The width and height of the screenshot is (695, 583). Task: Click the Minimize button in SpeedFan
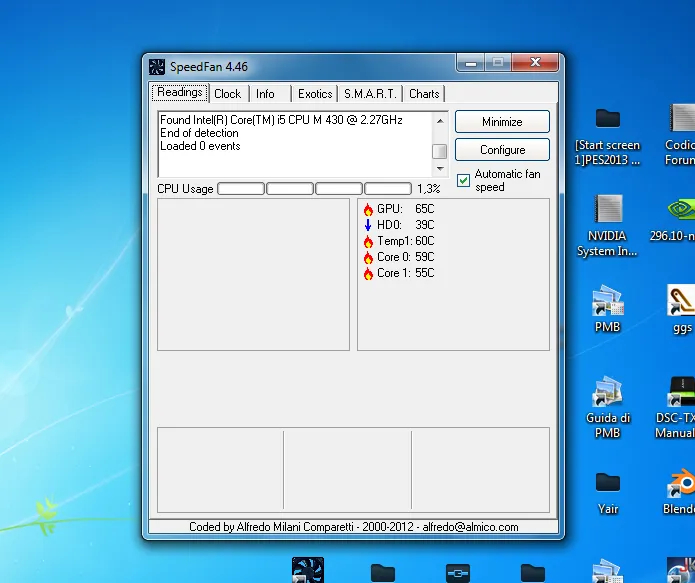click(502, 121)
